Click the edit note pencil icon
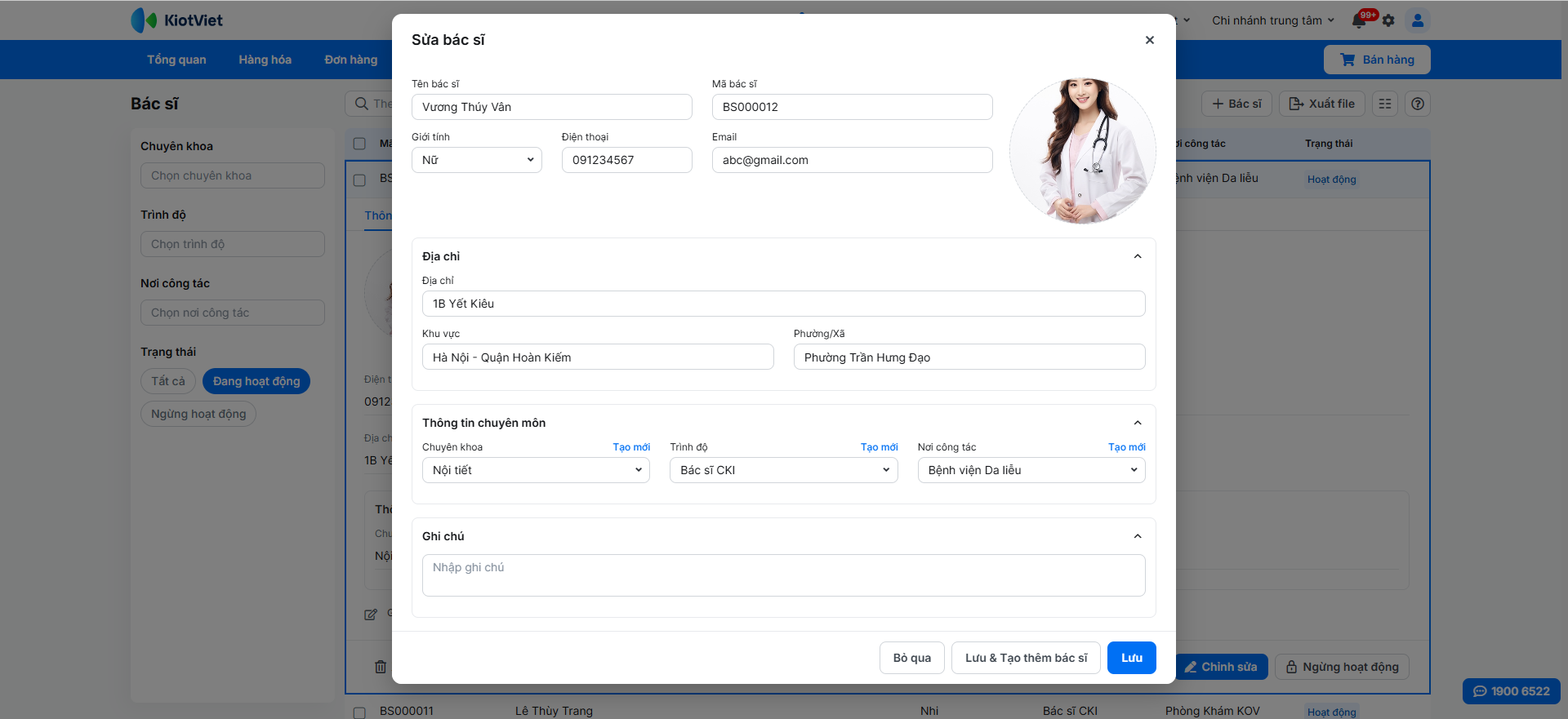 coord(371,614)
